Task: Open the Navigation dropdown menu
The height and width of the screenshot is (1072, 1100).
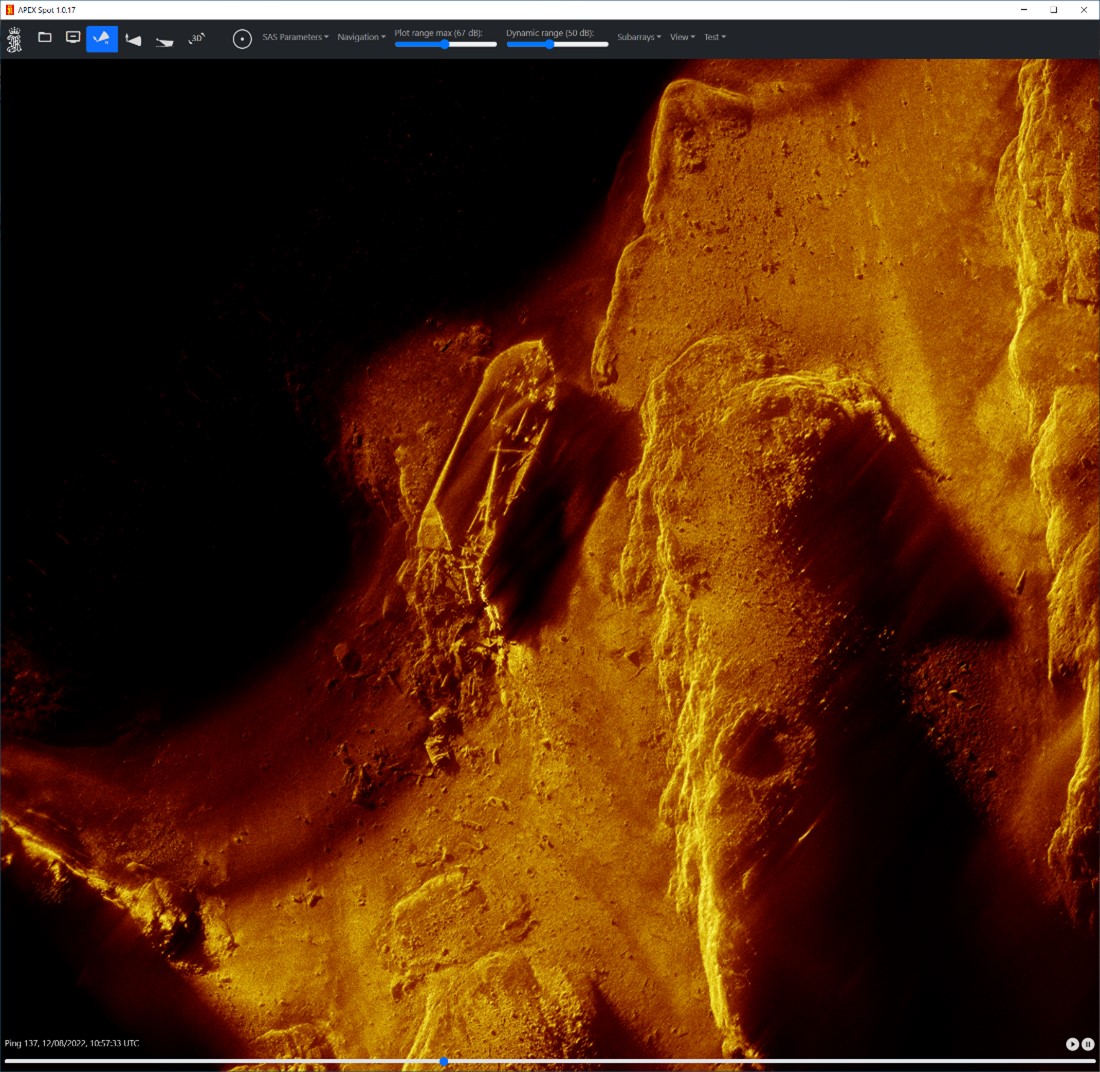Action: click(361, 37)
